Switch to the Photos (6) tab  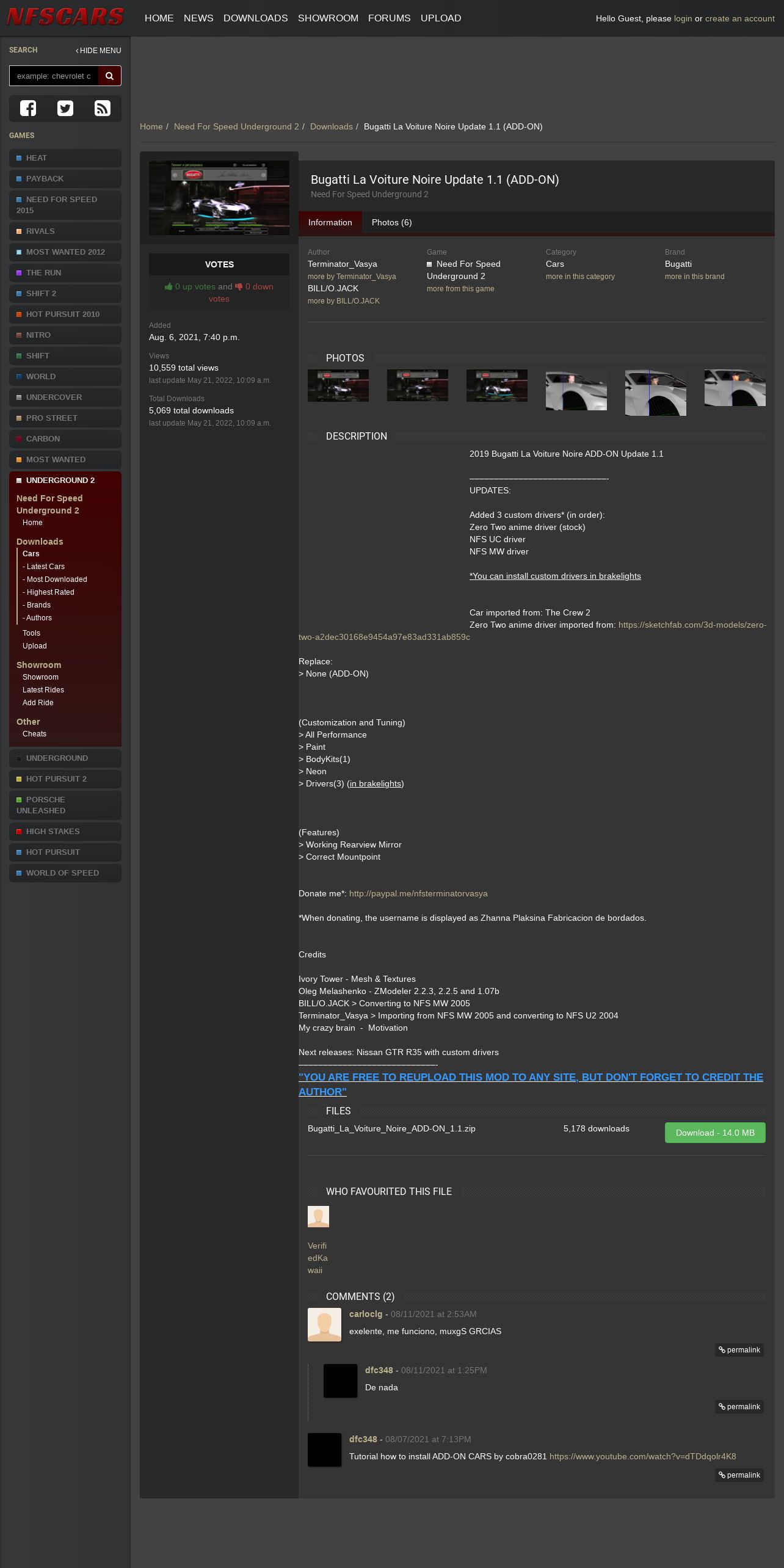click(x=392, y=223)
